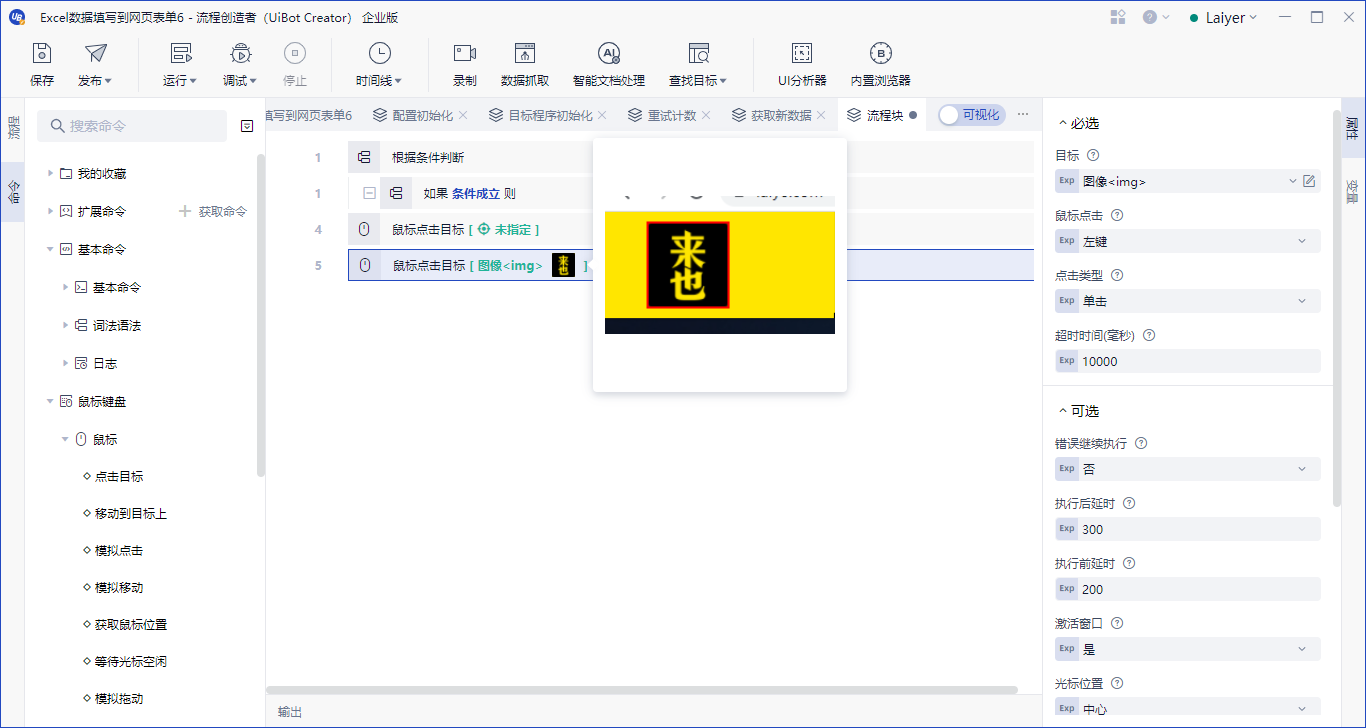
Task: Expand the 我的收藏 tree node
Action: pos(50,174)
